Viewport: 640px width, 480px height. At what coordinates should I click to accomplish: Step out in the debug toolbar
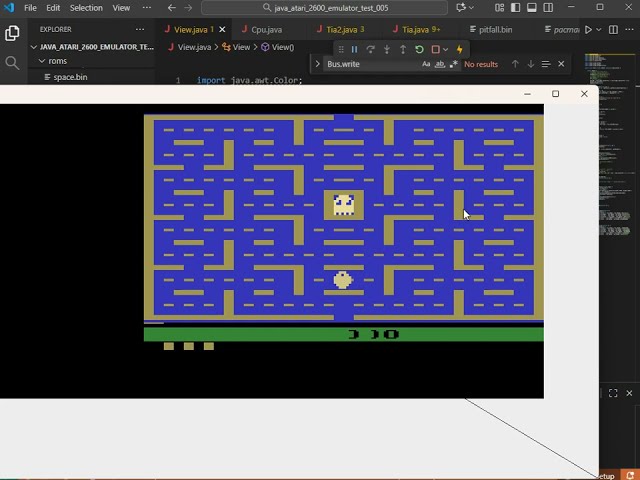403,49
